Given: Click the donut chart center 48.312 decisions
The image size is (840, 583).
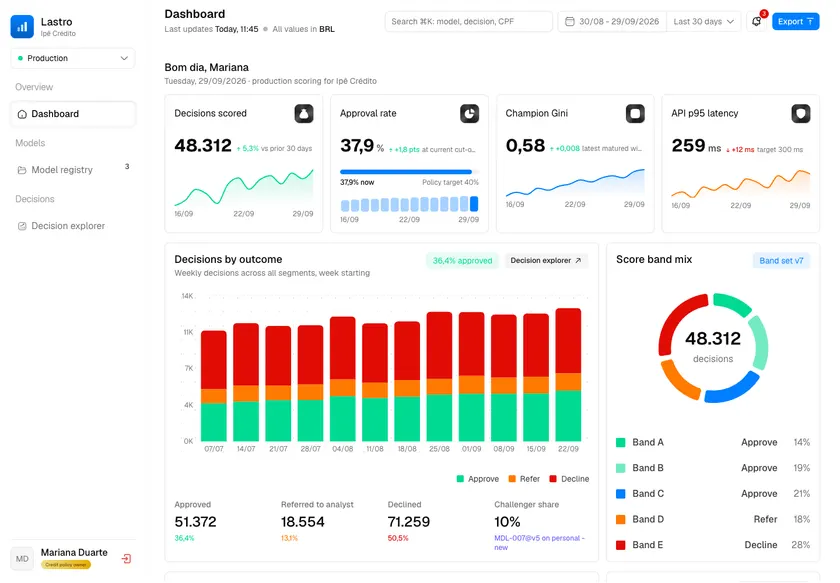Looking at the screenshot, I should 712,347.
